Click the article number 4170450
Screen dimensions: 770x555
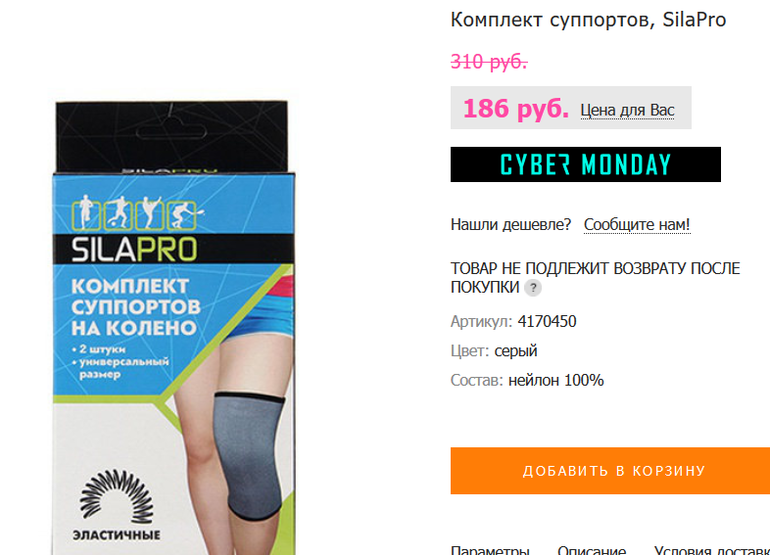point(547,321)
